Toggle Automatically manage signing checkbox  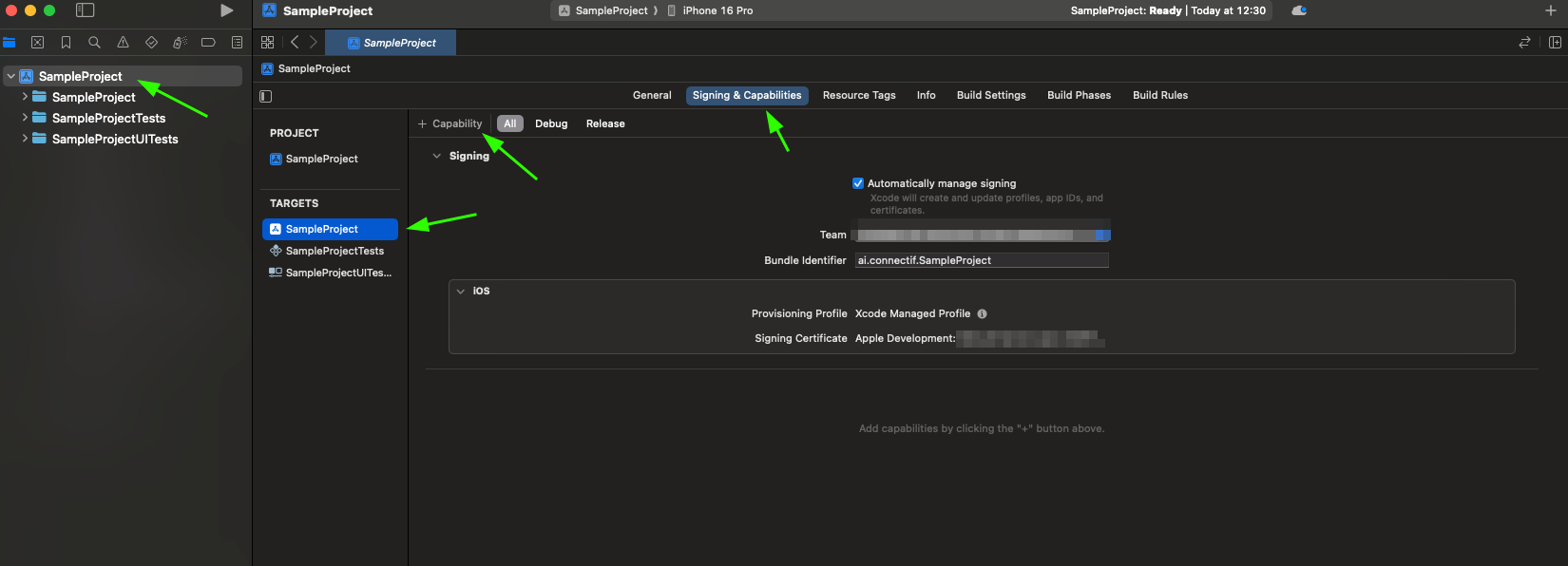[x=858, y=183]
